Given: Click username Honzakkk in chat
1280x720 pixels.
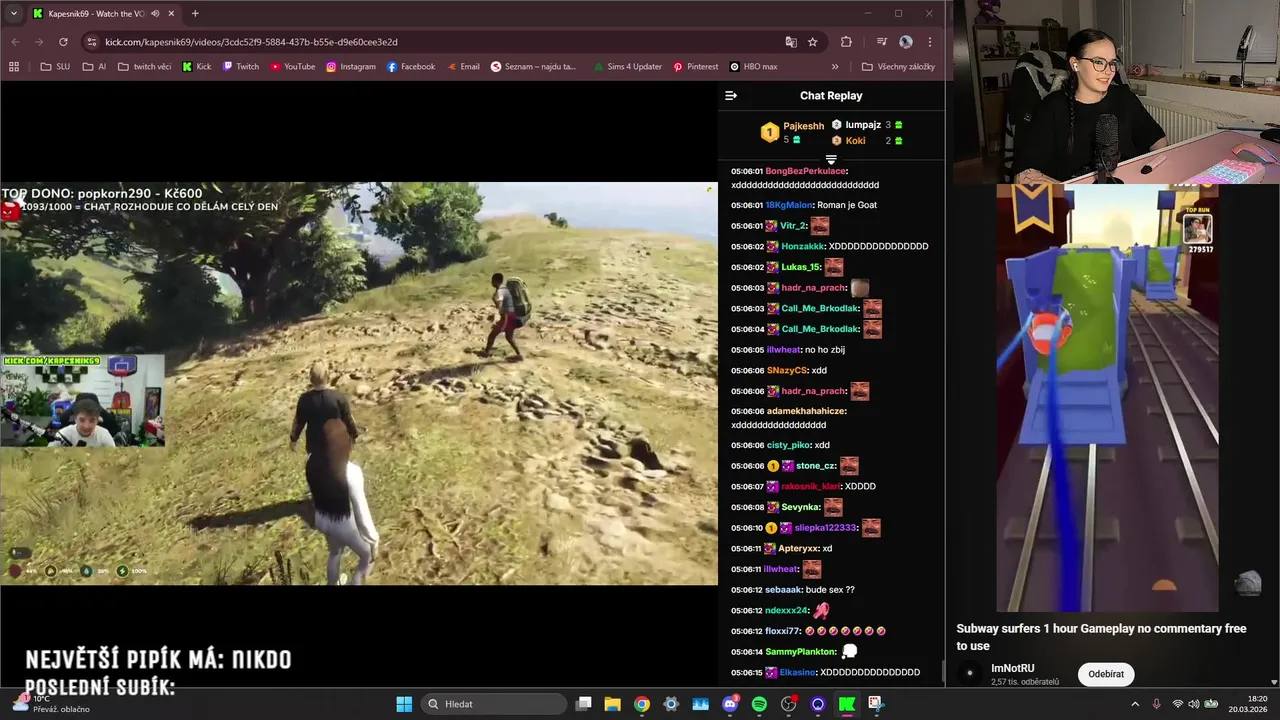Looking at the screenshot, I should [802, 246].
